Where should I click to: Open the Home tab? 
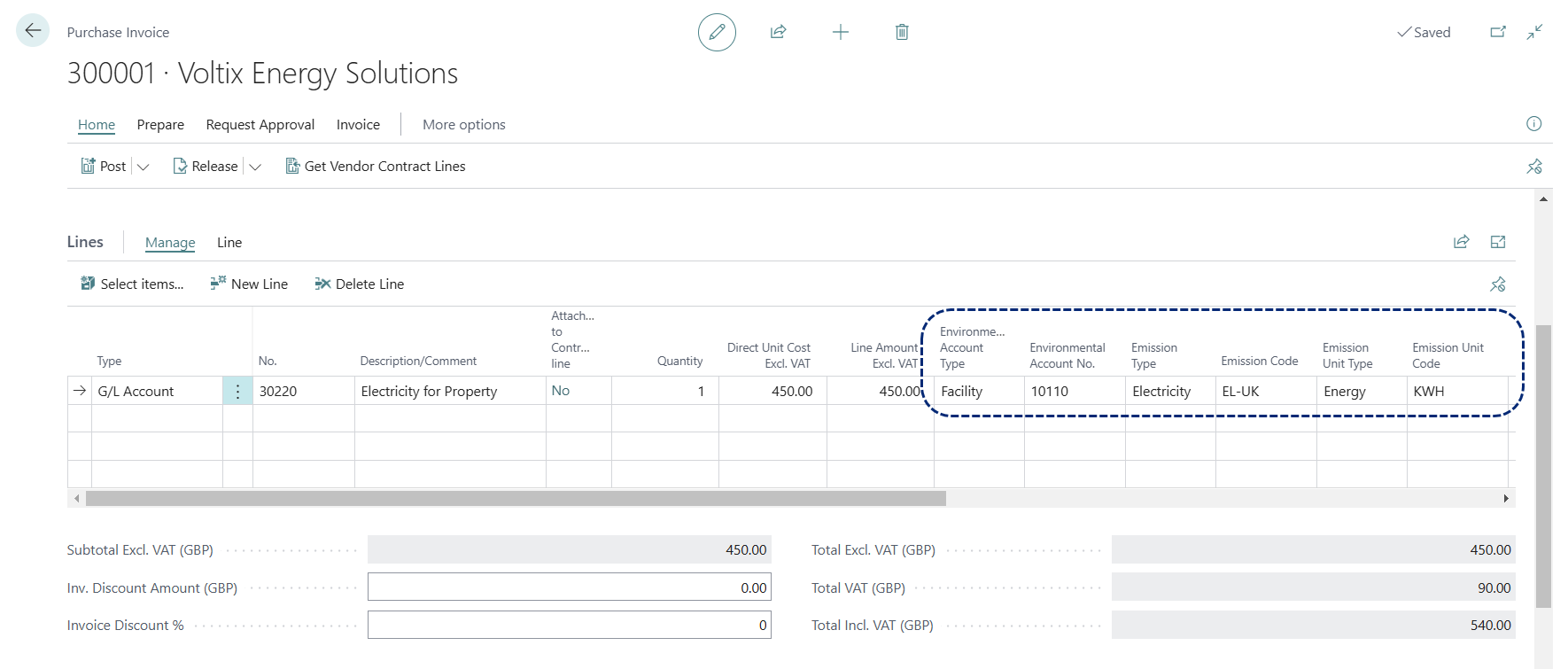(97, 125)
